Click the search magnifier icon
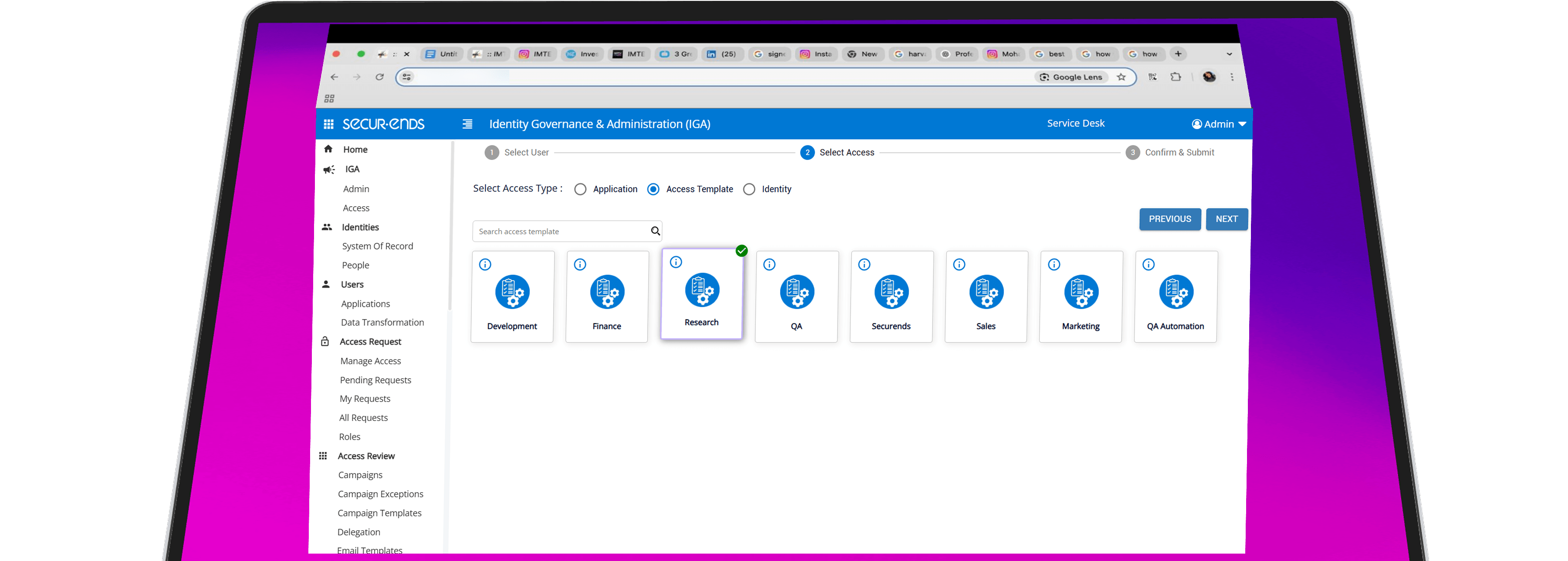 tap(655, 231)
